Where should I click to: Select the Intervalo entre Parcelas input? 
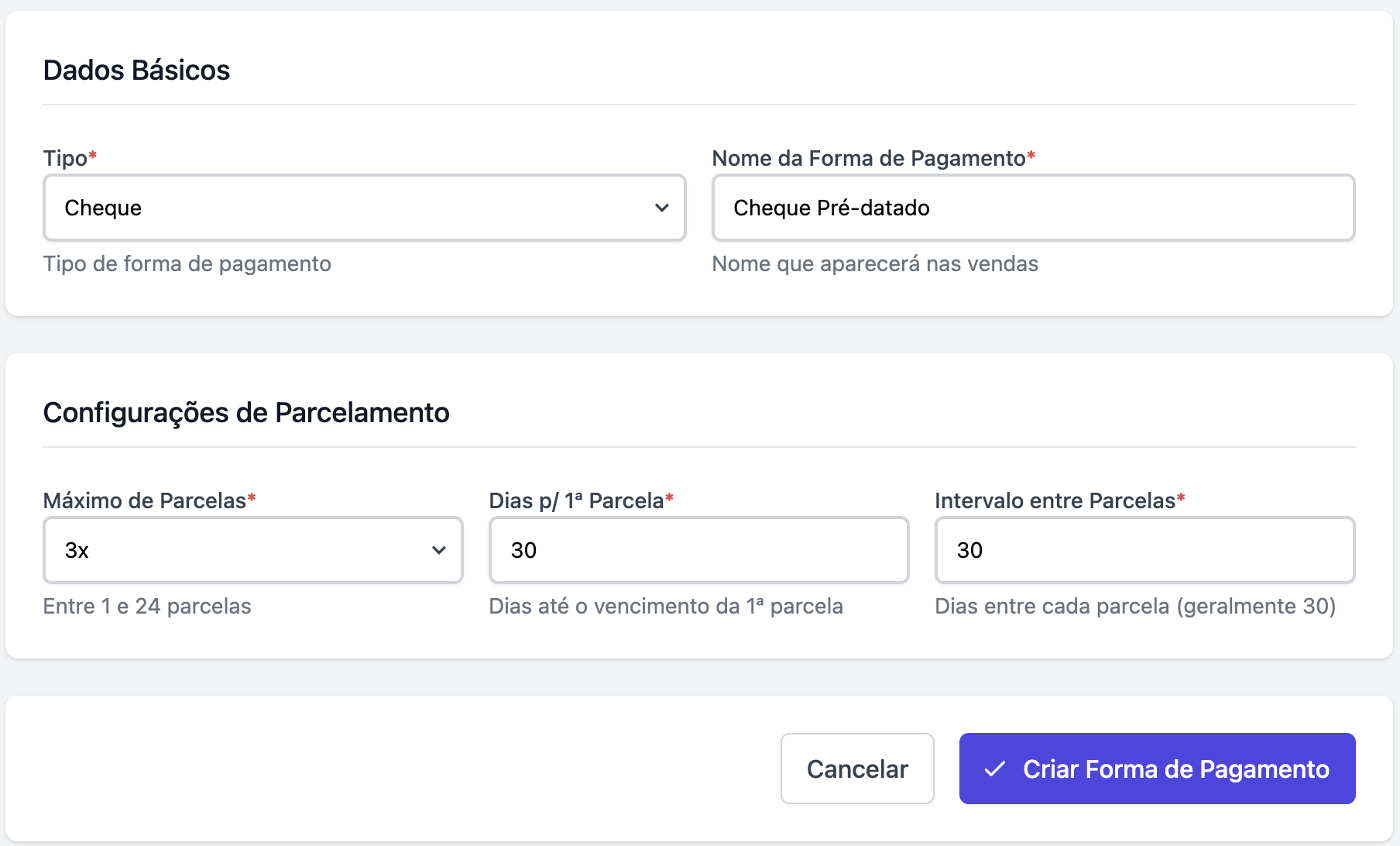[x=1144, y=550]
